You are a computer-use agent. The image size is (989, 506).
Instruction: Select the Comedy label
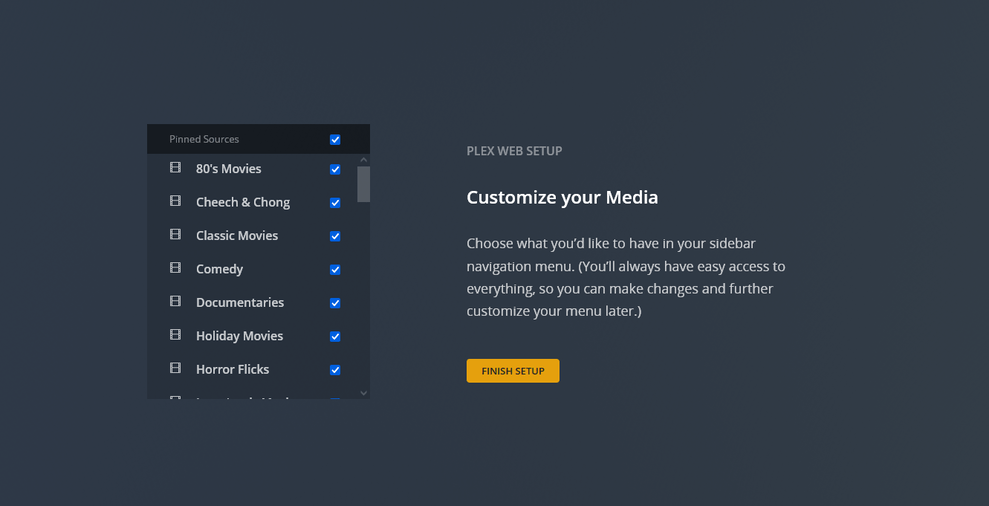tap(219, 269)
